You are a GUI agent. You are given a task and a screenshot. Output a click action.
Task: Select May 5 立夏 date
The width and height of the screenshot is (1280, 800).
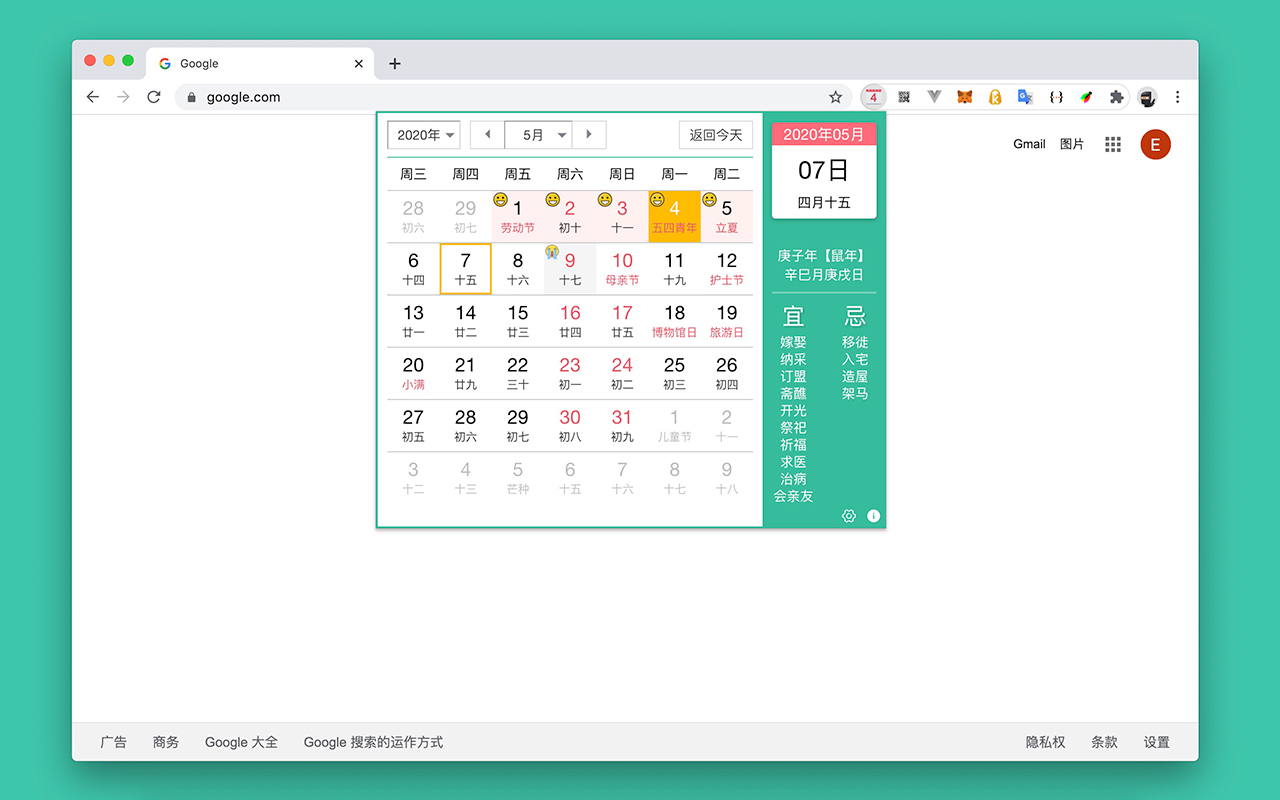coord(727,217)
